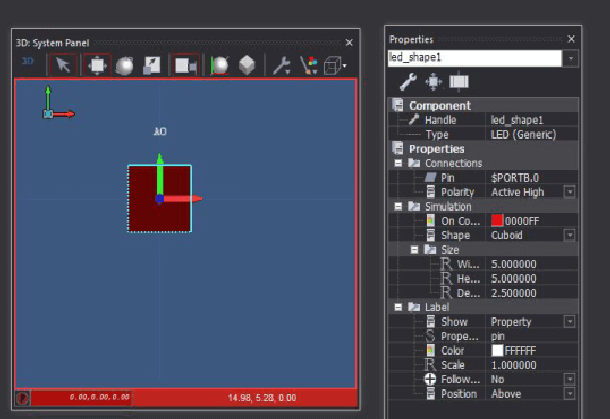Collapse the Size property group
The height and width of the screenshot is (419, 610).
click(x=414, y=250)
